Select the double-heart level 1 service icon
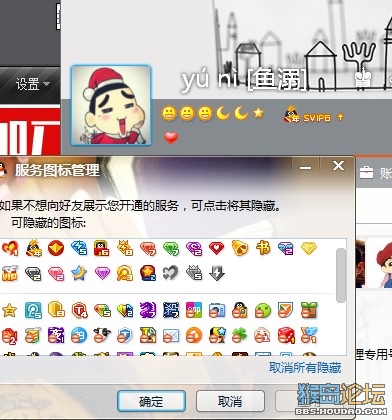 (10, 248)
